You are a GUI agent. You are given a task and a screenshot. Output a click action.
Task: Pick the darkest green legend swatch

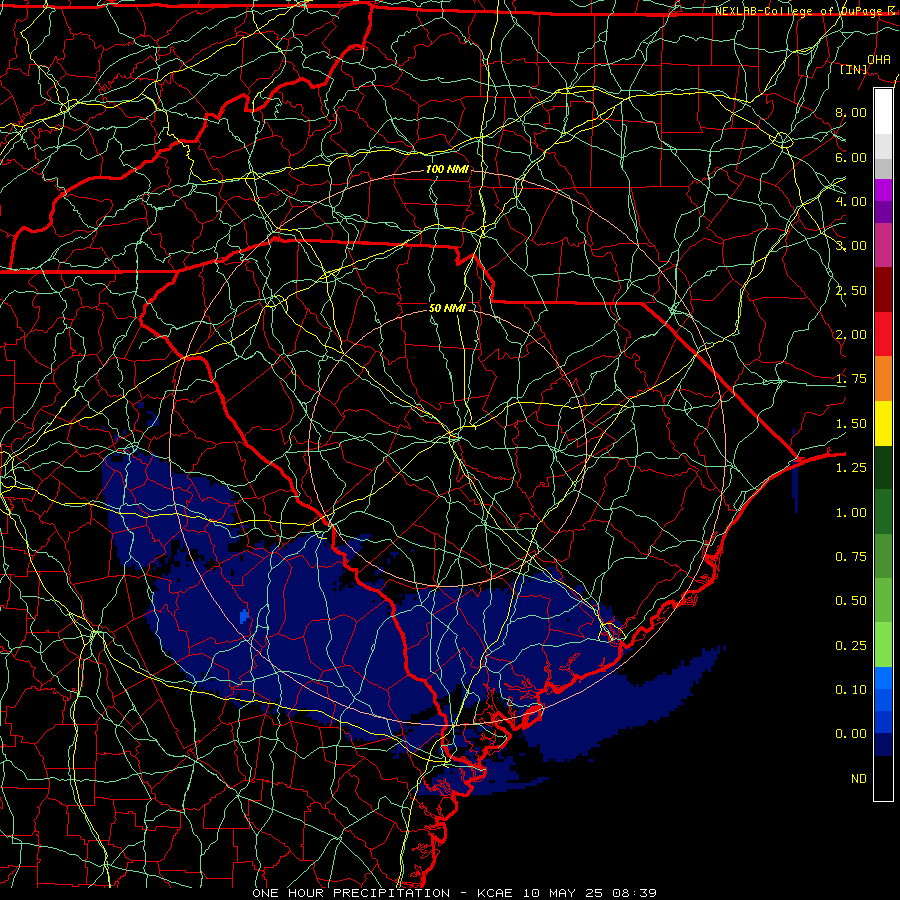pos(883,467)
